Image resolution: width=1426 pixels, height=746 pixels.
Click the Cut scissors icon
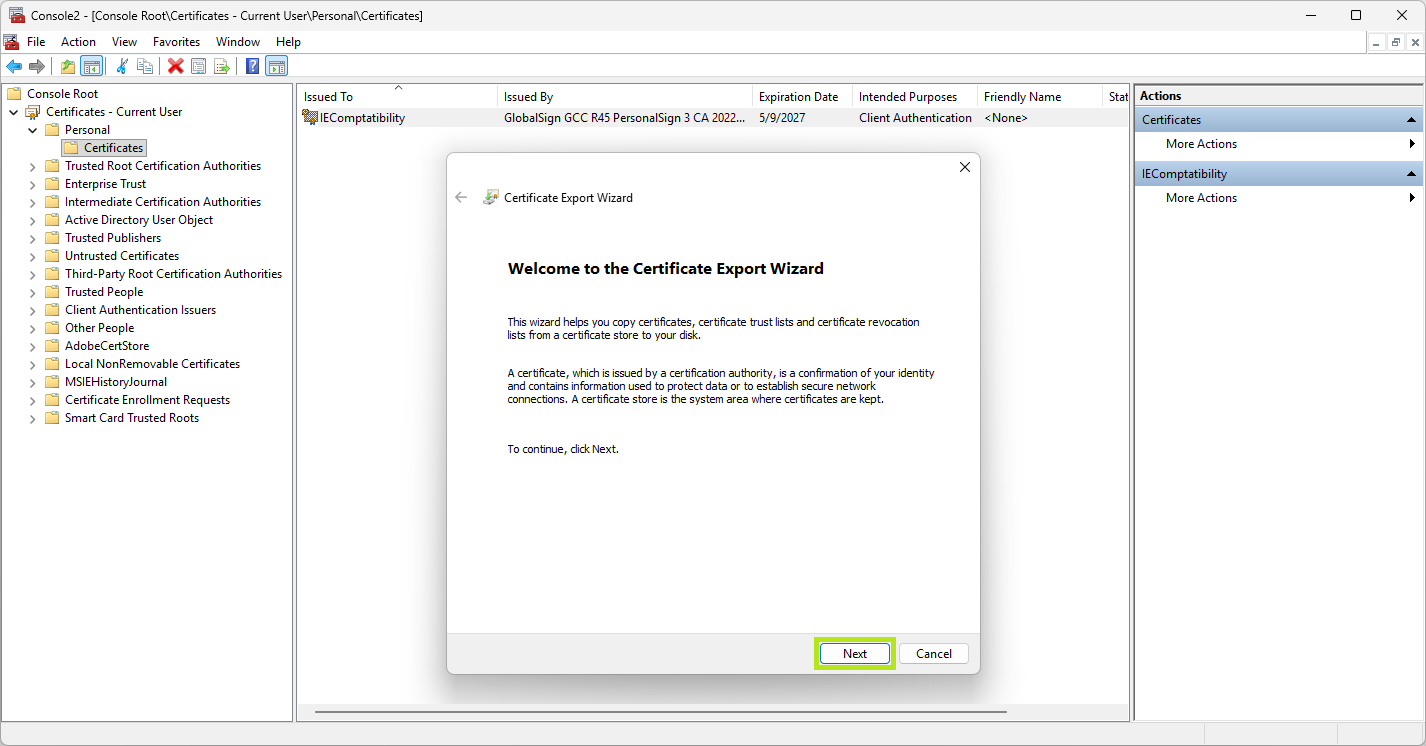pyautogui.click(x=122, y=66)
